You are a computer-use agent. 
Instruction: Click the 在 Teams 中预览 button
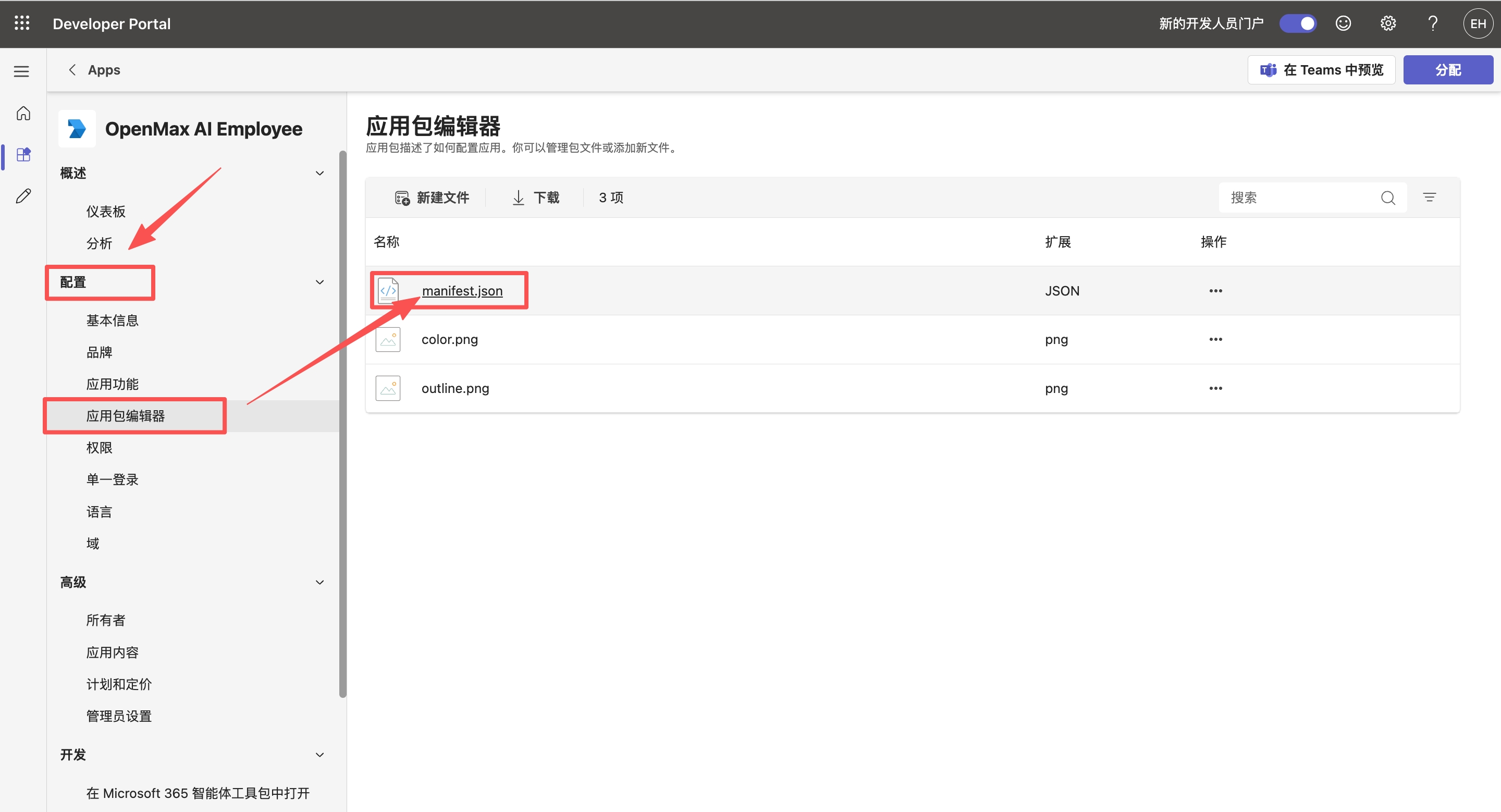coord(1321,70)
